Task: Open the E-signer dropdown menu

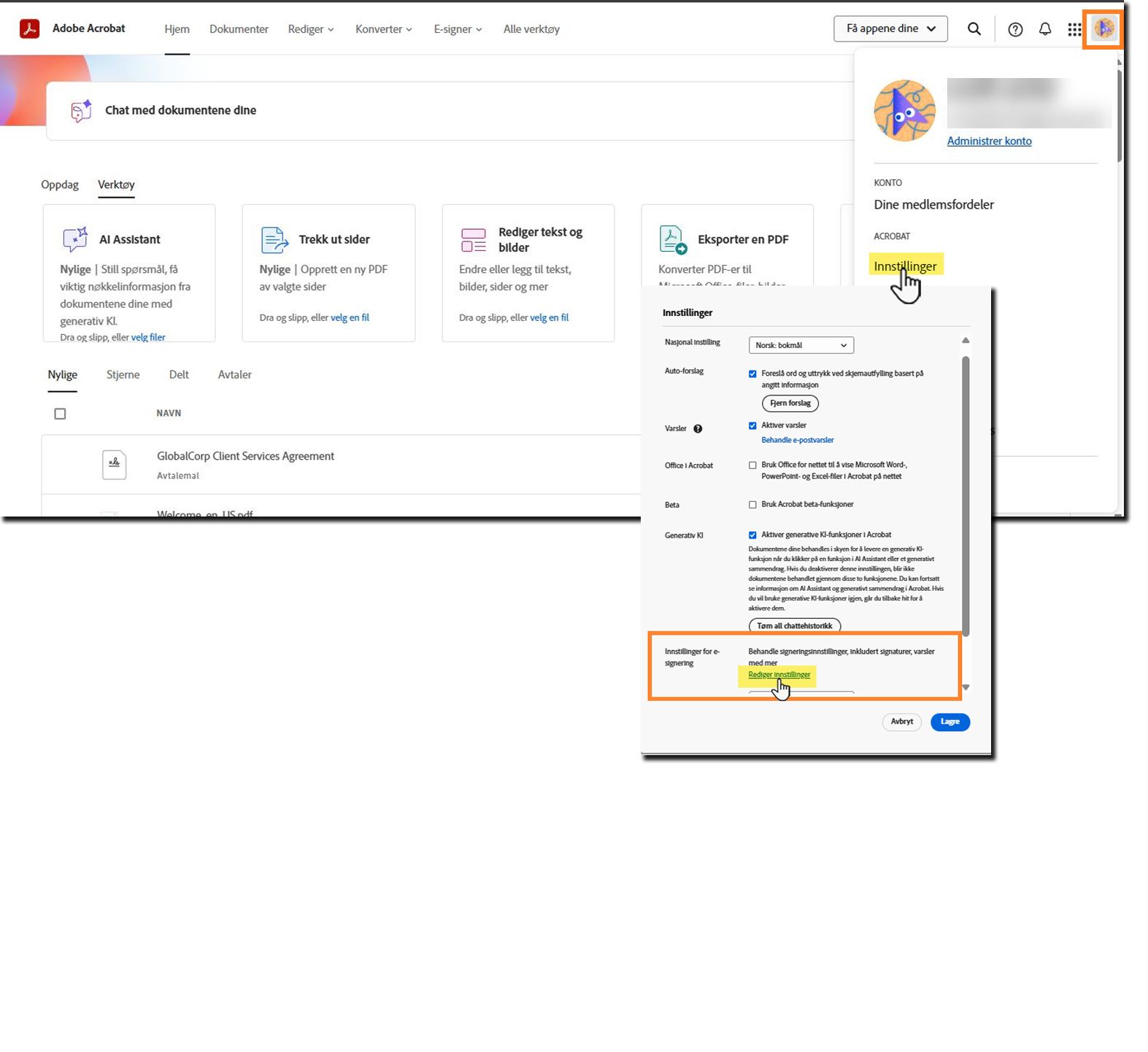Action: [x=458, y=29]
